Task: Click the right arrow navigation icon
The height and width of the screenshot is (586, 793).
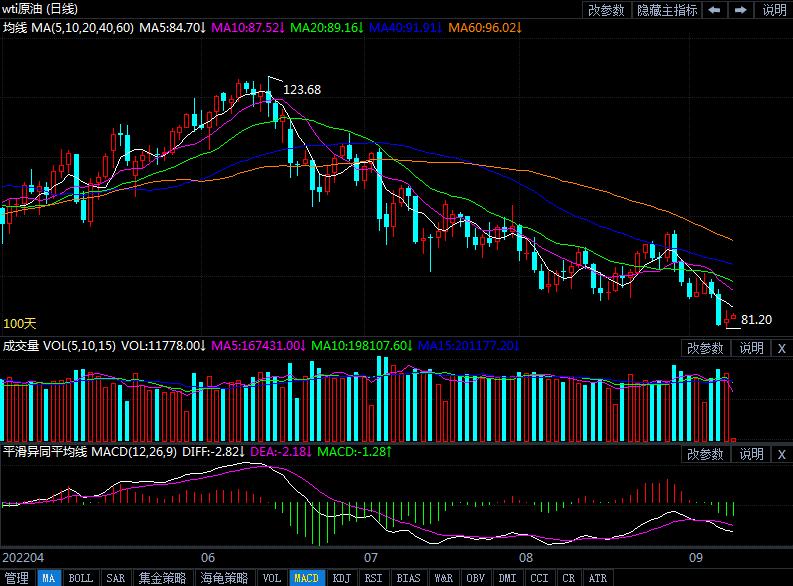Action: coord(741,10)
